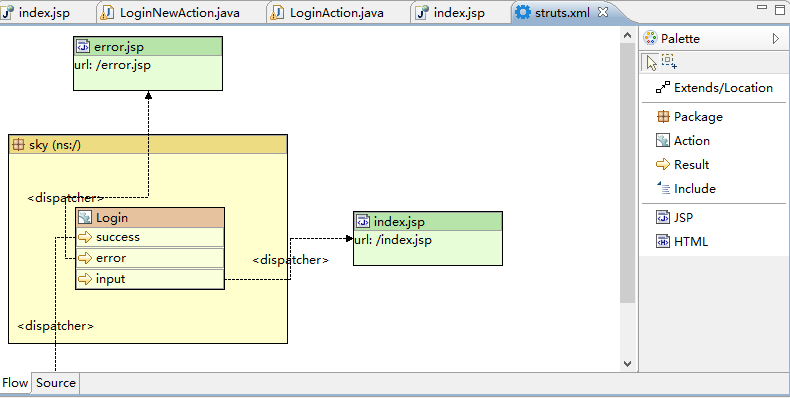Select the index.jsp node header
The height and width of the screenshot is (398, 790).
coord(428,221)
